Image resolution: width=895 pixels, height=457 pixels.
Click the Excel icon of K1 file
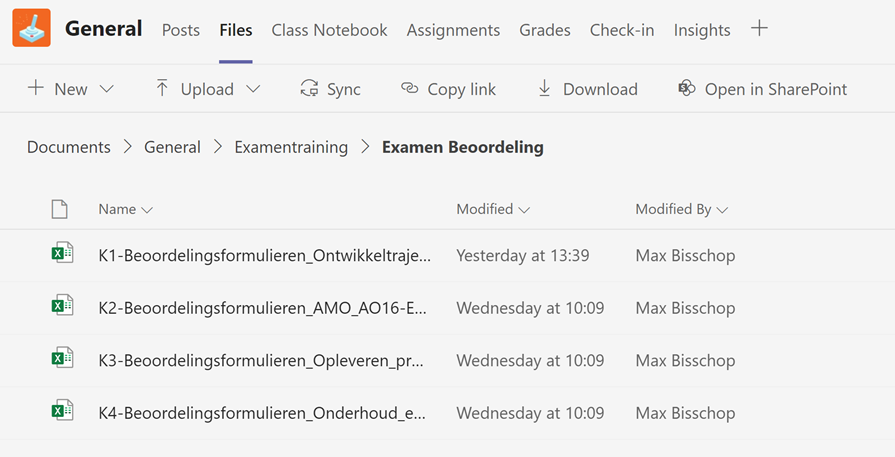click(x=62, y=253)
